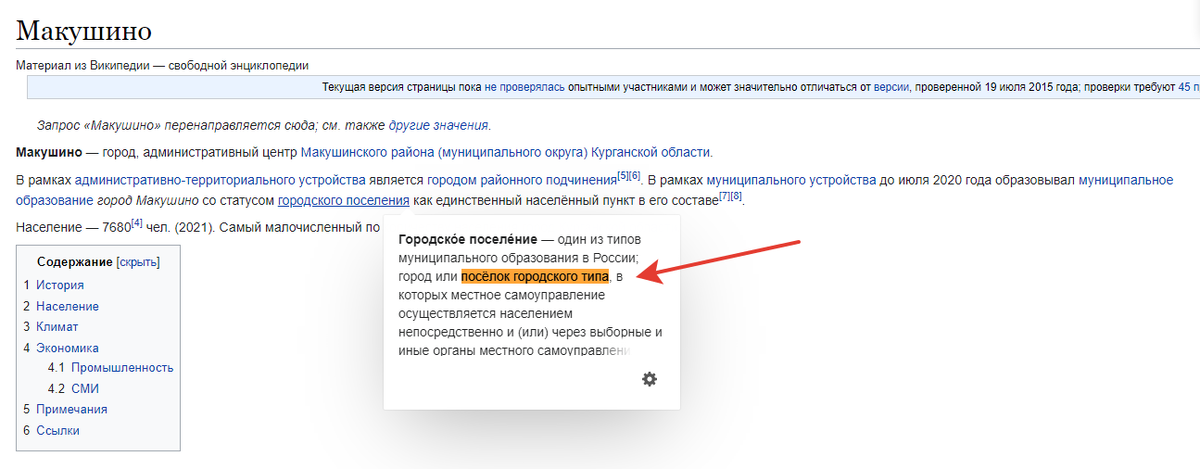Open footnote reference [6]
The width and height of the screenshot is (1200, 469).
point(634,176)
